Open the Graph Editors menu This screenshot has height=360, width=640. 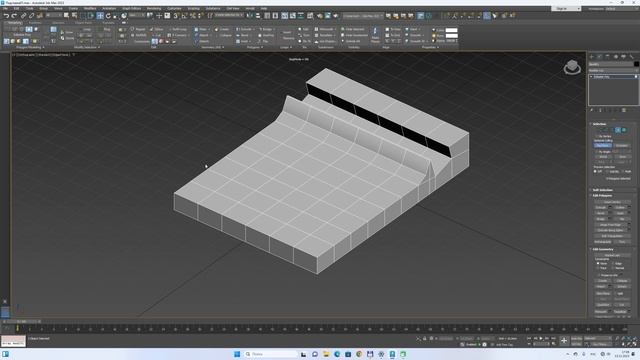(x=131, y=8)
